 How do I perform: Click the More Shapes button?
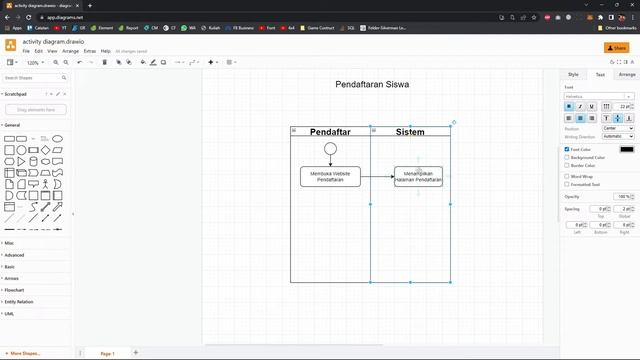click(x=22, y=353)
